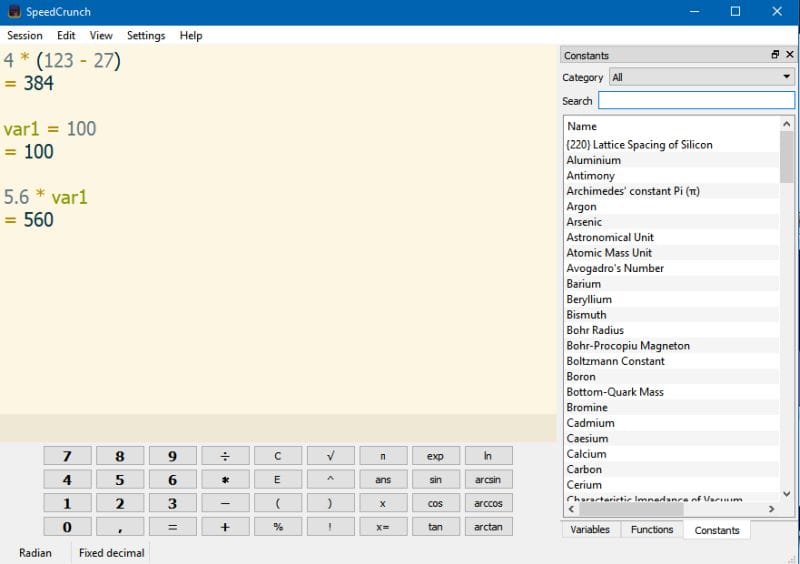The width and height of the screenshot is (800, 564).
Task: Switch to the Functions tab
Action: [x=652, y=530]
